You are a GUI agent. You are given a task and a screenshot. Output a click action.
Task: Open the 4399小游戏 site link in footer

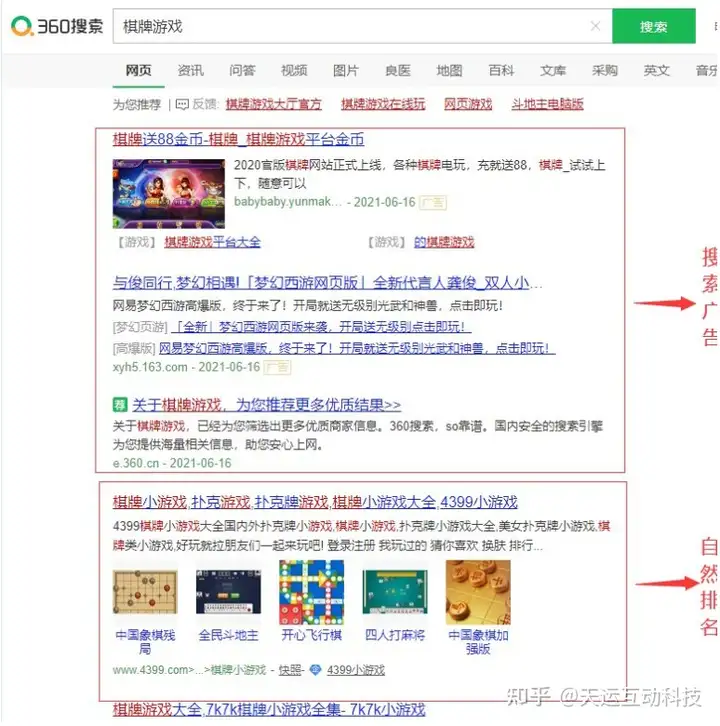click(356, 670)
